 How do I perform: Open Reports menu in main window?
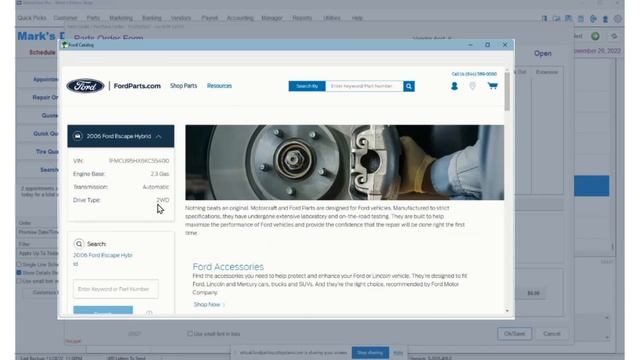[302, 18]
